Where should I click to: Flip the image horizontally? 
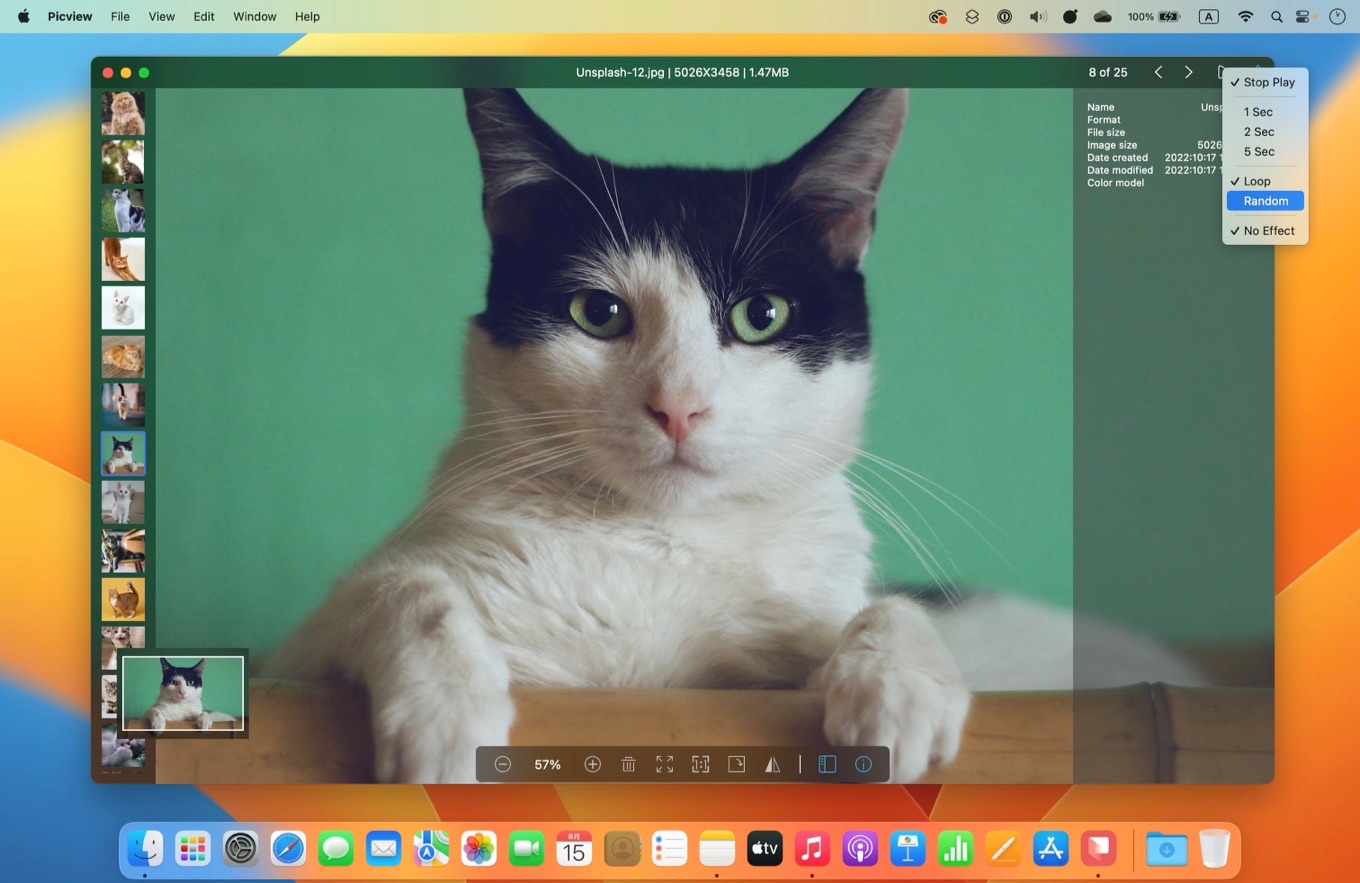[x=773, y=764]
